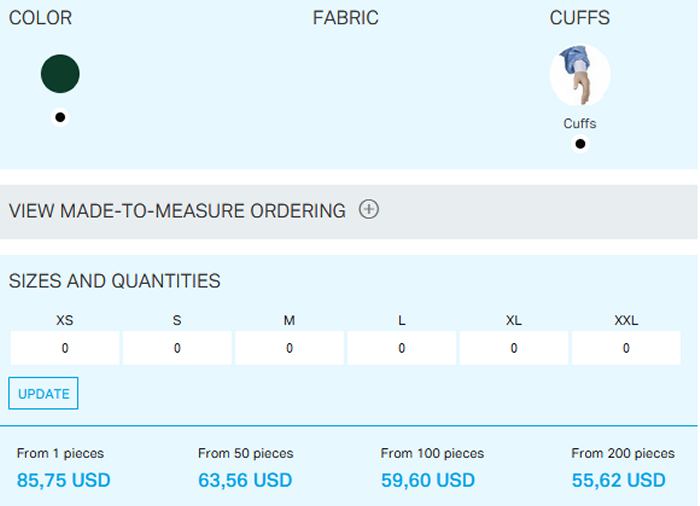Click the 55,62 USD price for 200 pieces

[x=618, y=481]
